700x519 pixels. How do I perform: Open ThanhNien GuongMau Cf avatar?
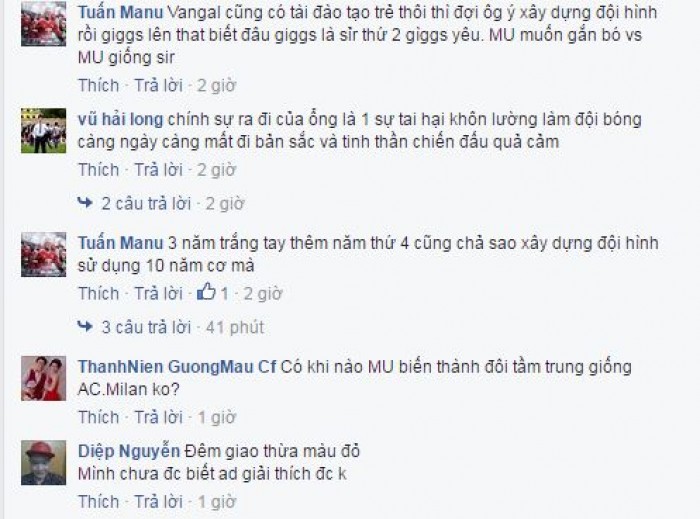tap(44, 378)
